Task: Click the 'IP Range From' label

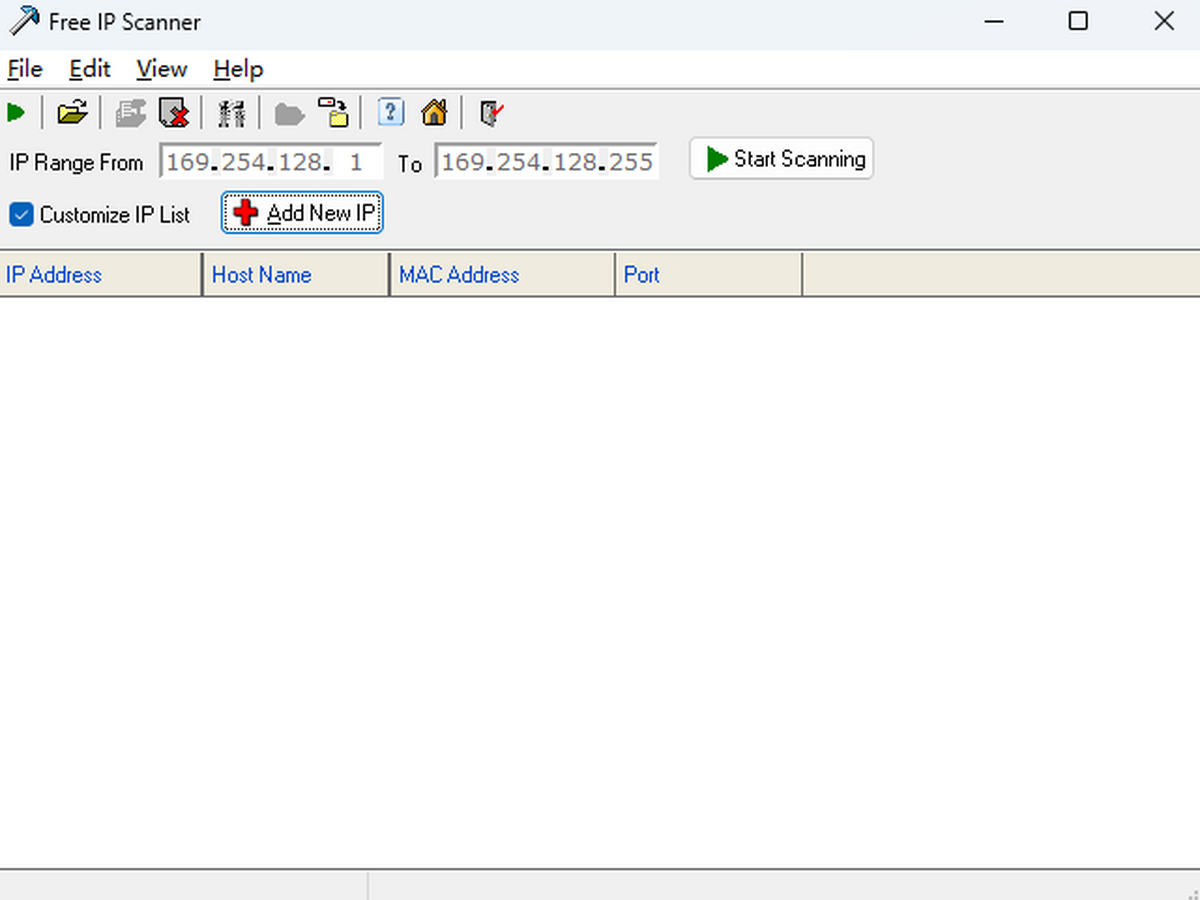Action: click(x=76, y=162)
